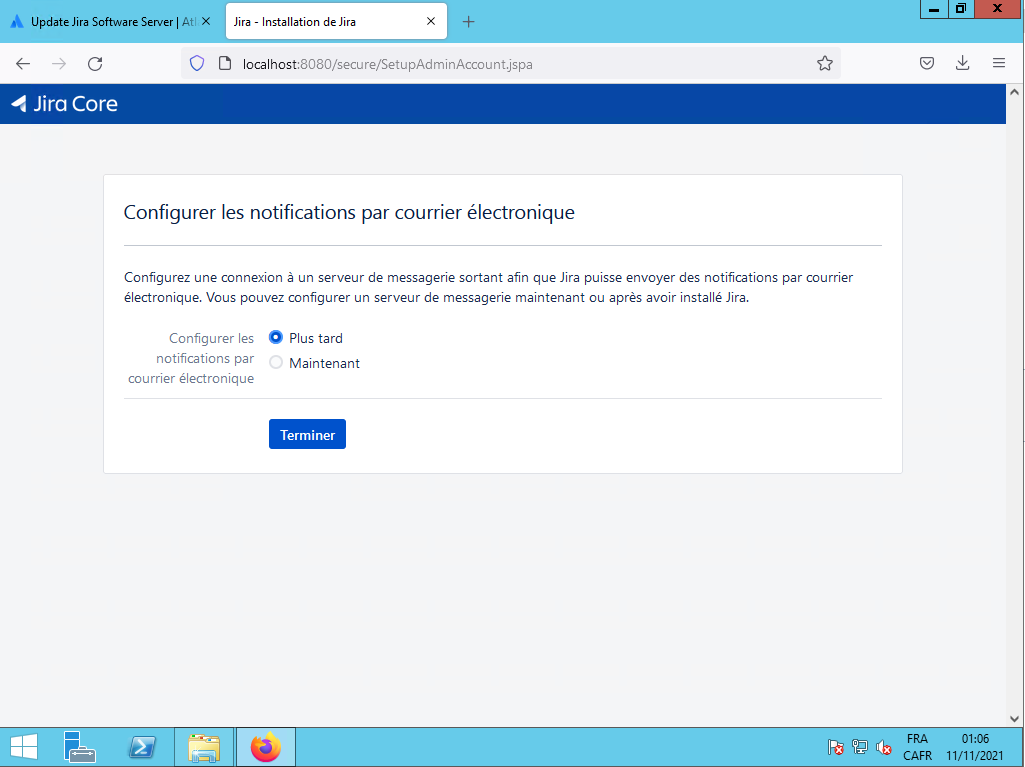The width and height of the screenshot is (1025, 767).
Task: Bookmark this page with the star icon
Action: pyautogui.click(x=824, y=64)
